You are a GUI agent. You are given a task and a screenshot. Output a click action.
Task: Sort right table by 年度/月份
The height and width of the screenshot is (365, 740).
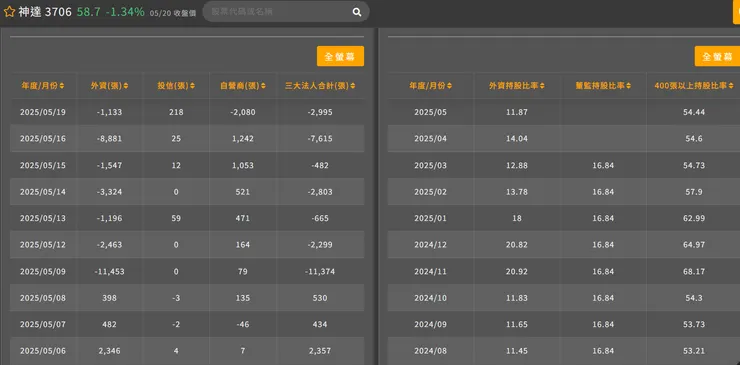[430, 86]
